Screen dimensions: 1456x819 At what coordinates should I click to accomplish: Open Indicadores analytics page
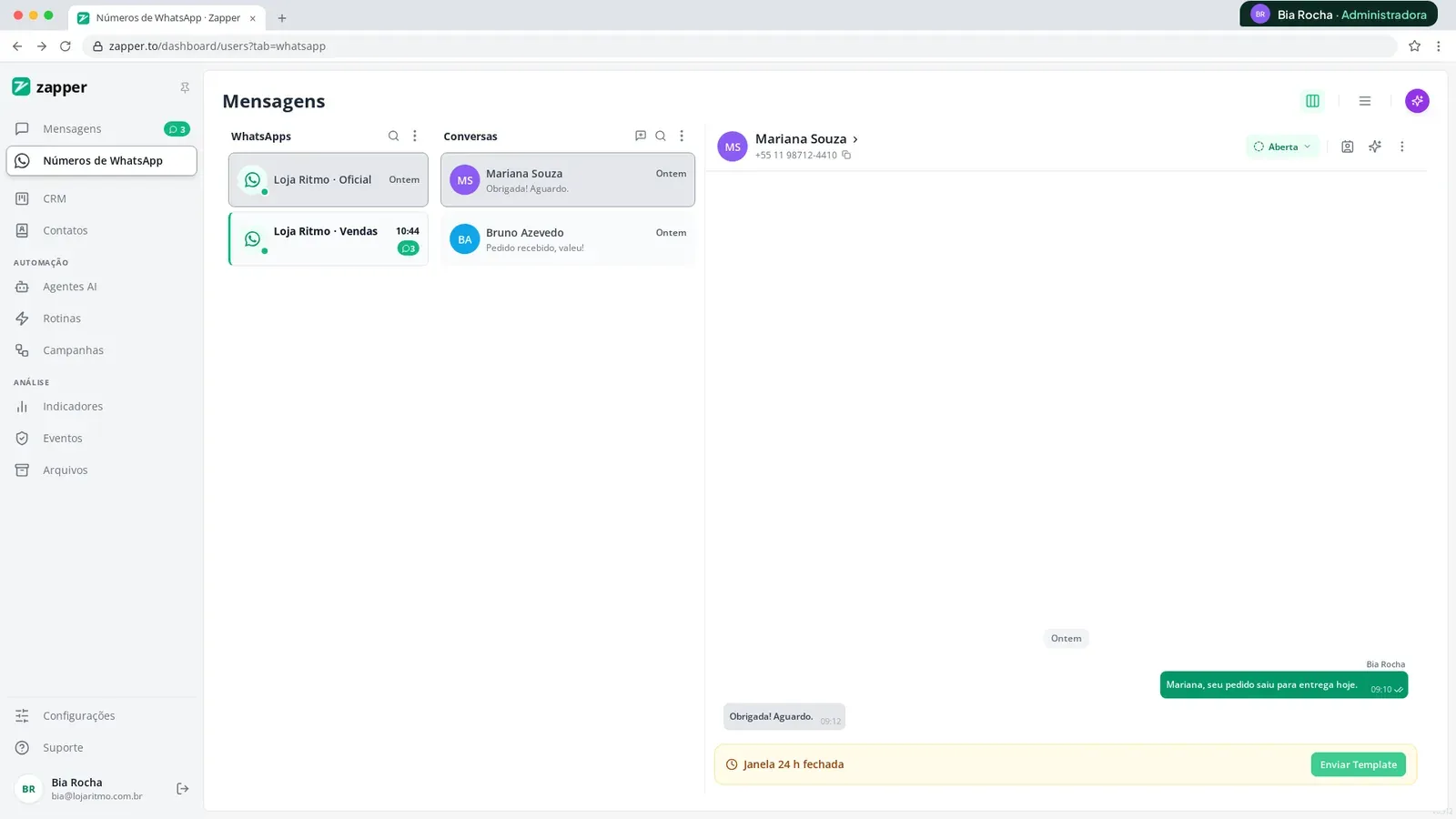click(101, 407)
